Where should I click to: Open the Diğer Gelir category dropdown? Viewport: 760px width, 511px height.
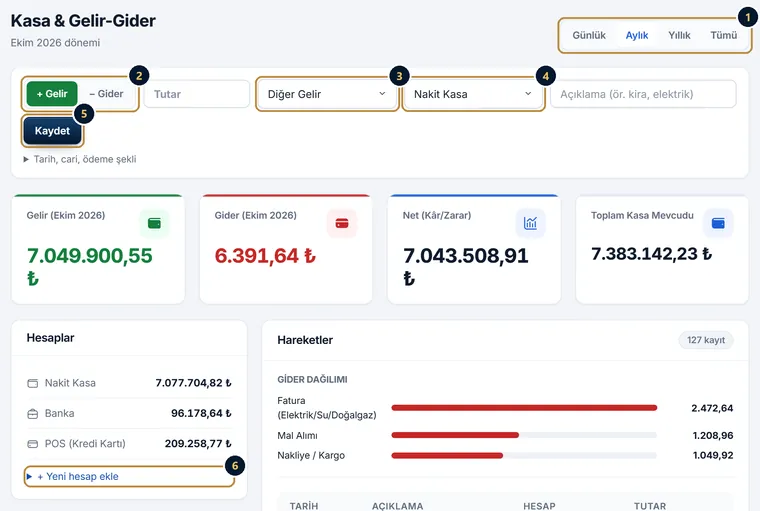327,94
